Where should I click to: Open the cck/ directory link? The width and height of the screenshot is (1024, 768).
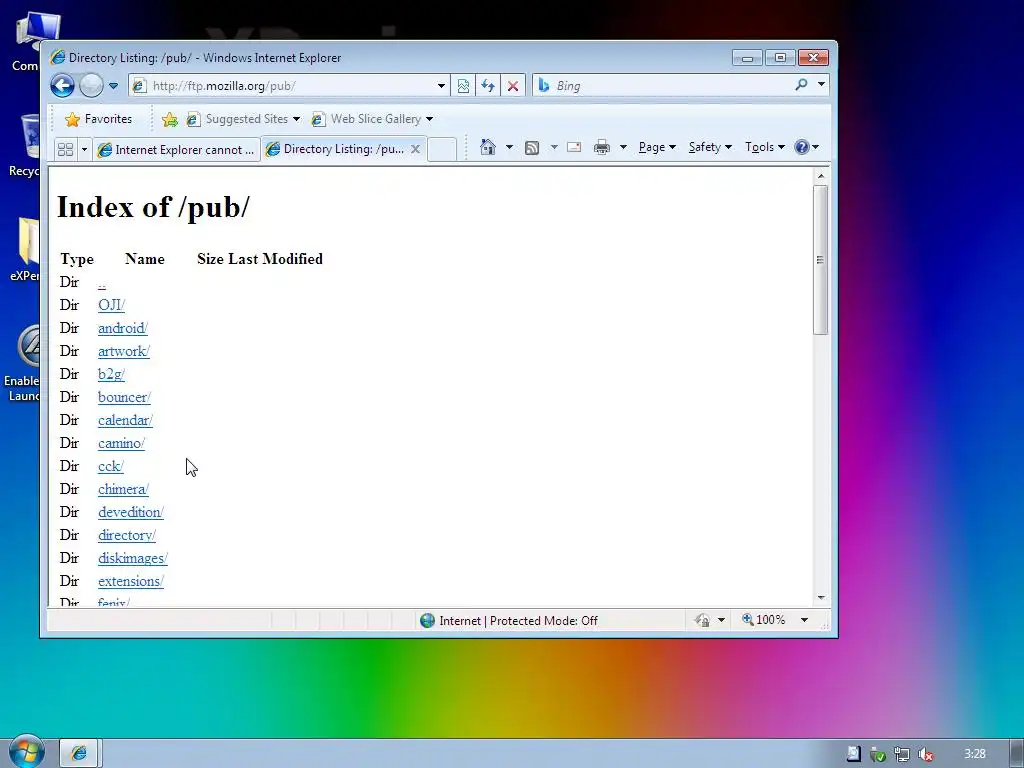[110, 466]
